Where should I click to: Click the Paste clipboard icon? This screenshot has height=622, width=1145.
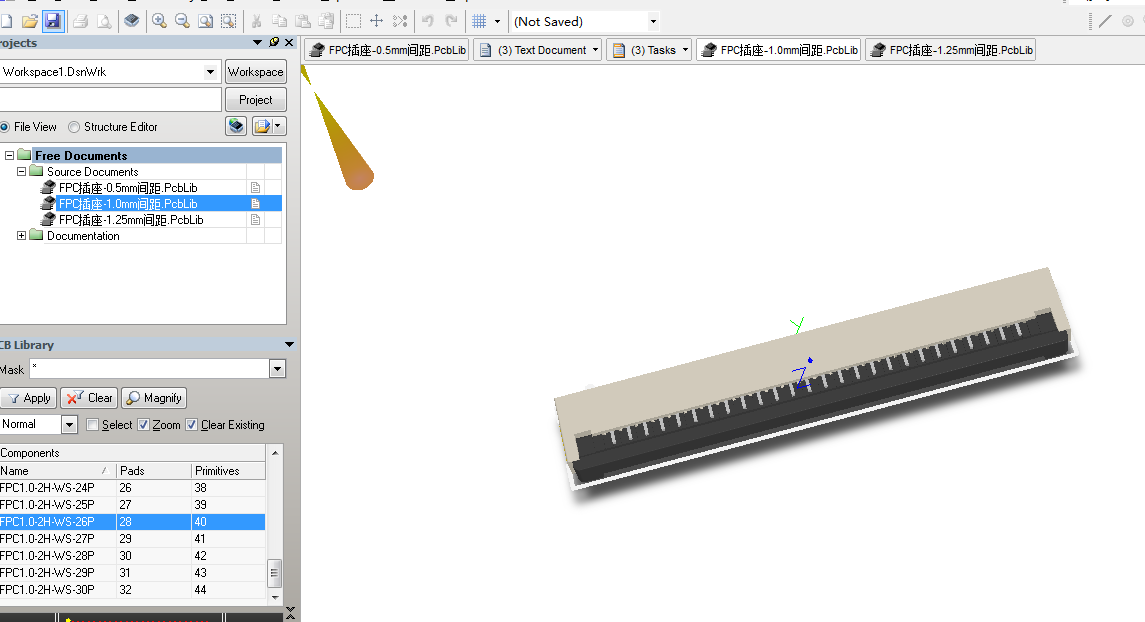point(302,21)
